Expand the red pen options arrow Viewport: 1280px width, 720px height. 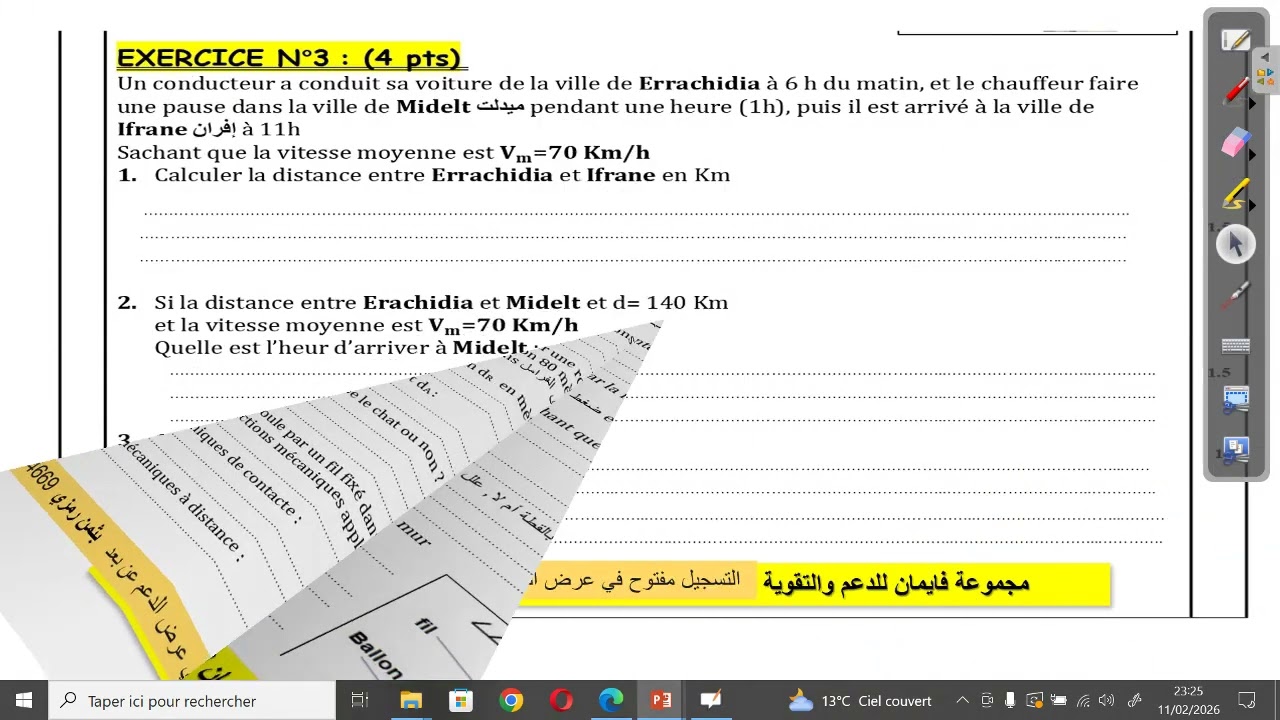click(1252, 104)
